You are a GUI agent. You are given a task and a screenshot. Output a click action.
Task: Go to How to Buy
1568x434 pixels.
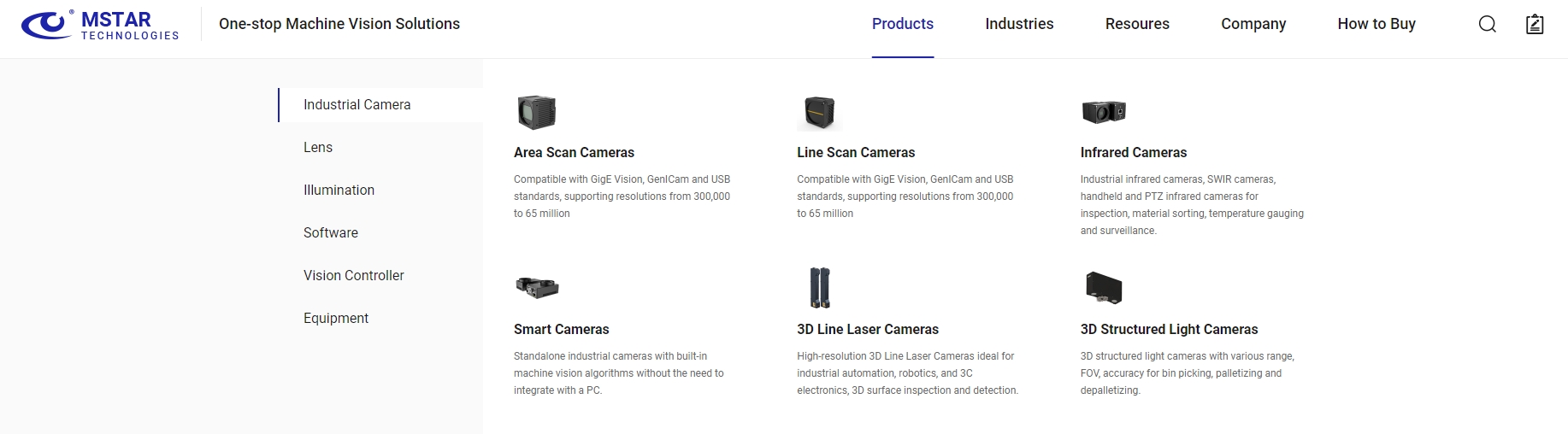[x=1376, y=24]
